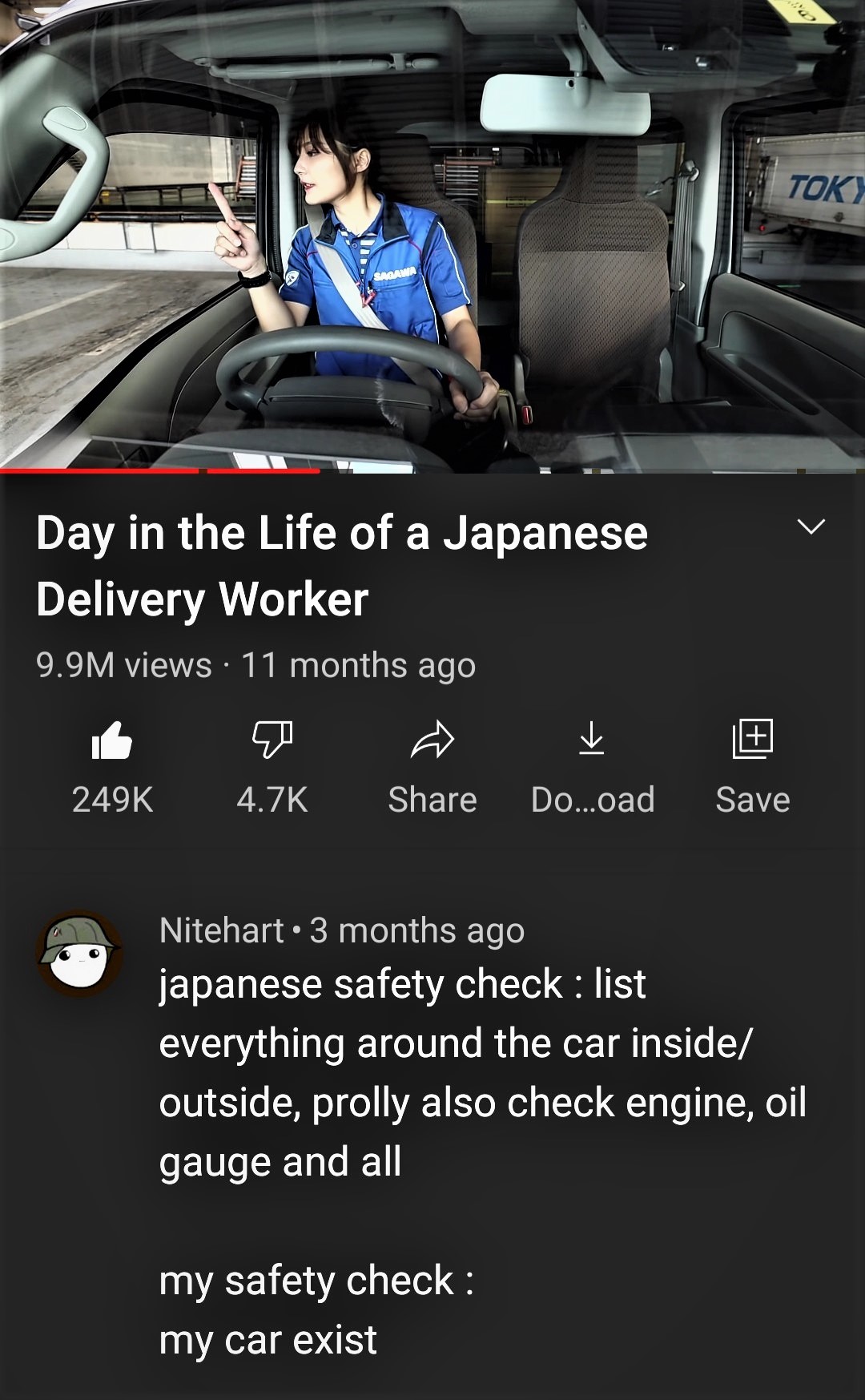The width and height of the screenshot is (865, 1400).
Task: Click the Save label
Action: [753, 800]
